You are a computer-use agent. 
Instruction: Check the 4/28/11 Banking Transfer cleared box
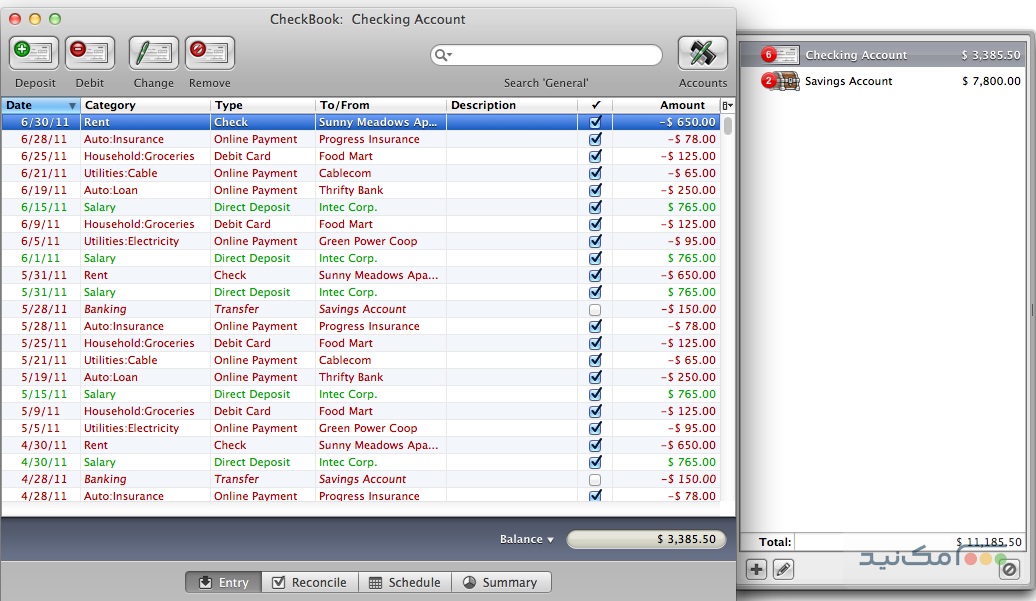click(596, 480)
